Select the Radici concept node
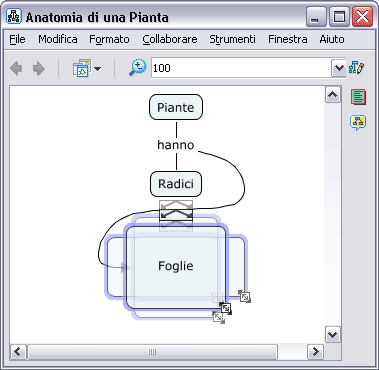 point(176,184)
